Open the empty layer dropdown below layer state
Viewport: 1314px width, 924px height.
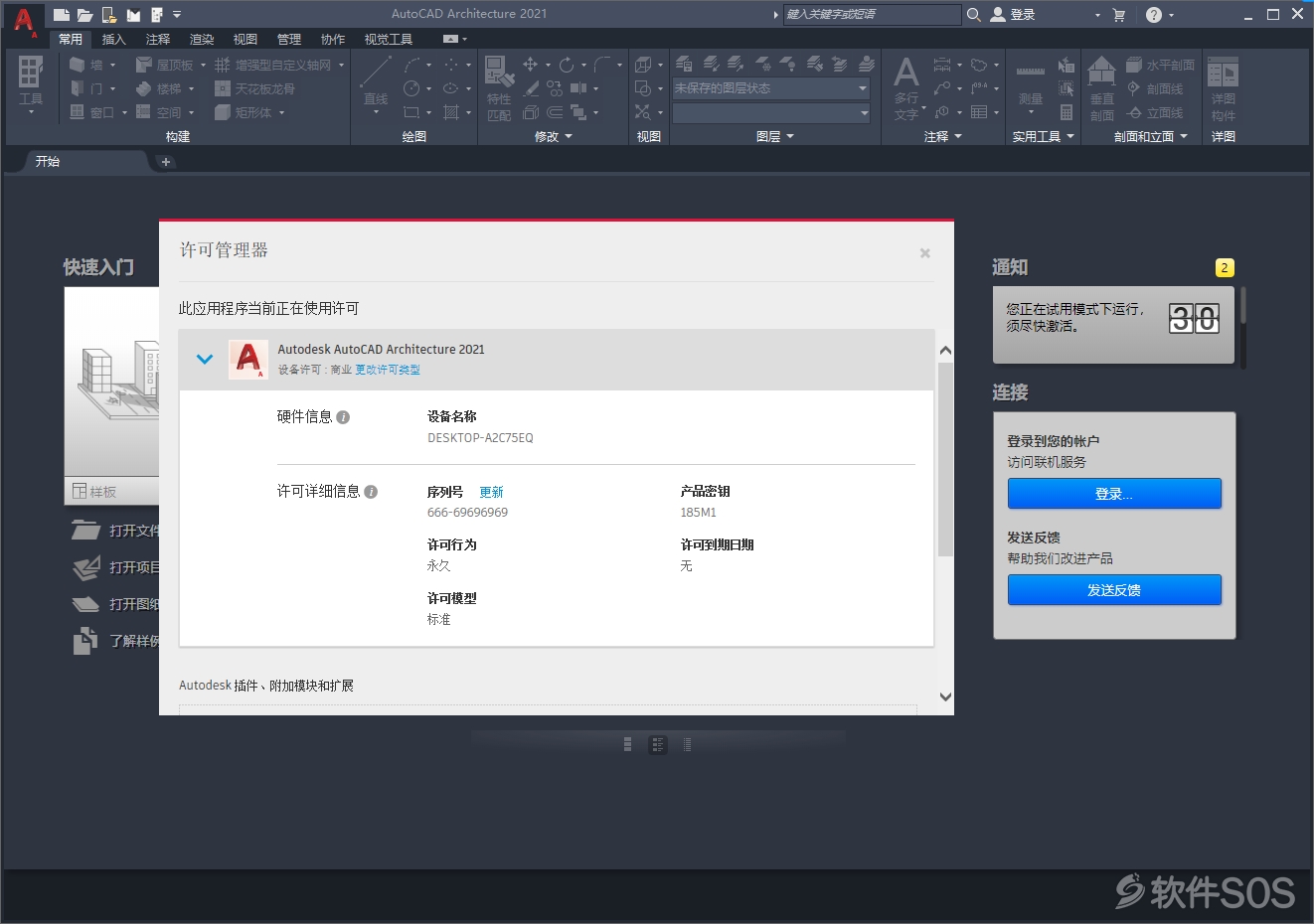tap(771, 113)
